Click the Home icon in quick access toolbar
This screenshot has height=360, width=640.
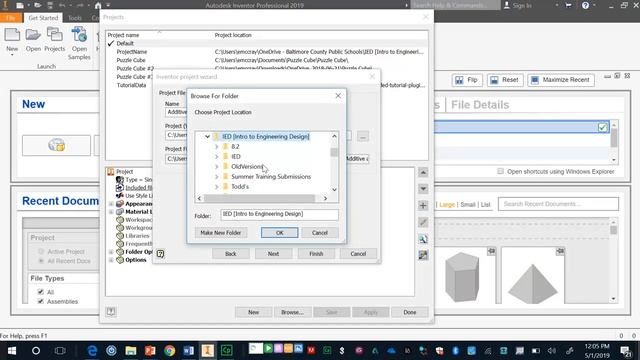[x=98, y=5]
